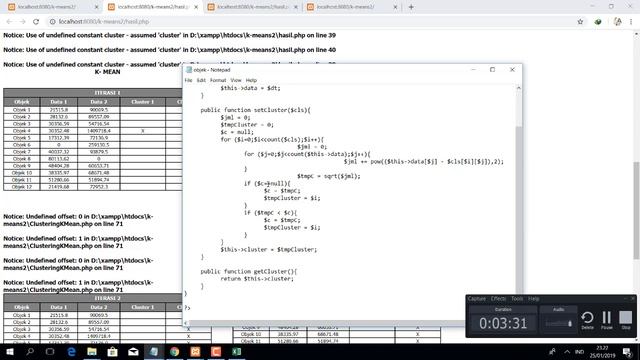Screen dimensions: 640x360
Task: Close the fourth localhost browser tab
Action: tap(395, 7)
